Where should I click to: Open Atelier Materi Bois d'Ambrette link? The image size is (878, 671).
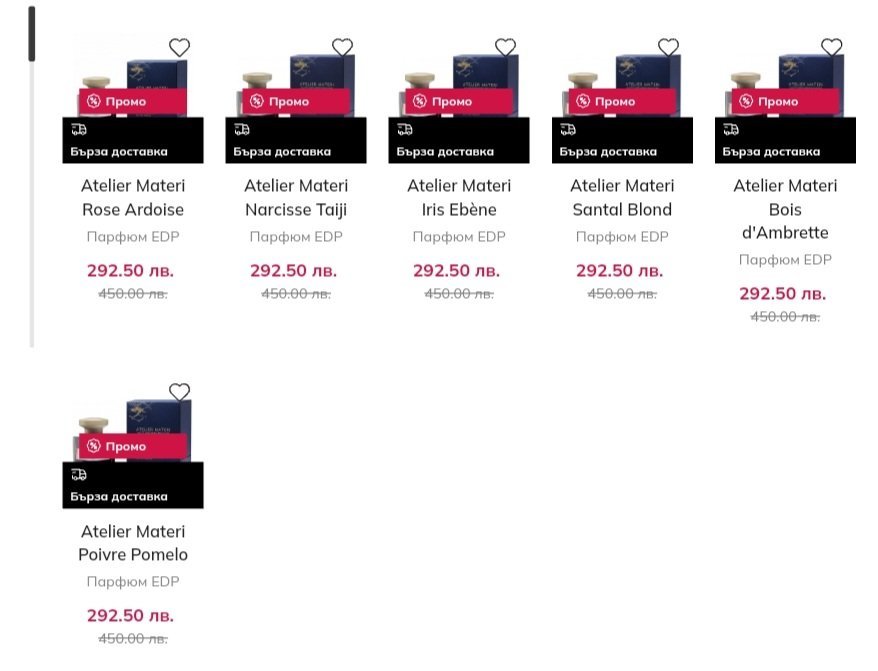point(785,209)
